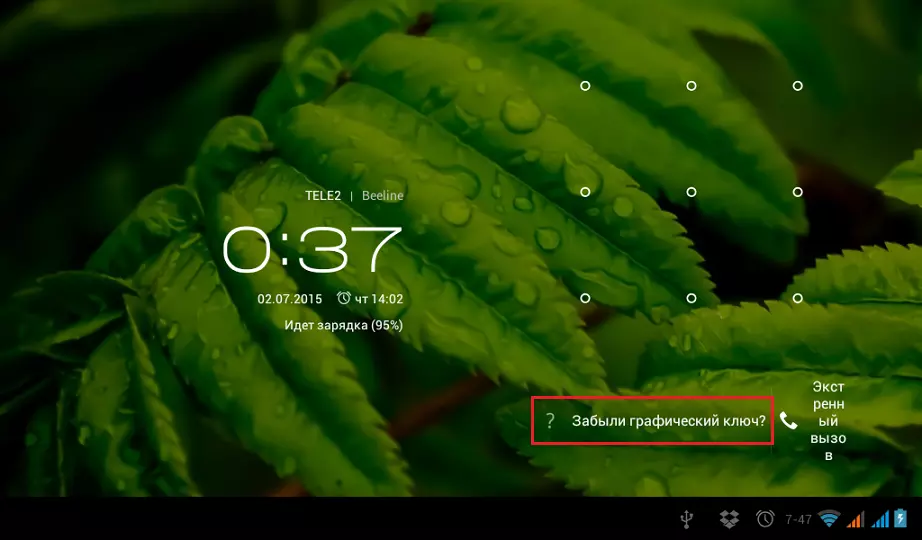Tap the next alarm indicator "чт 14:02"
Viewport: 922px width, 540px height.
click(x=370, y=298)
